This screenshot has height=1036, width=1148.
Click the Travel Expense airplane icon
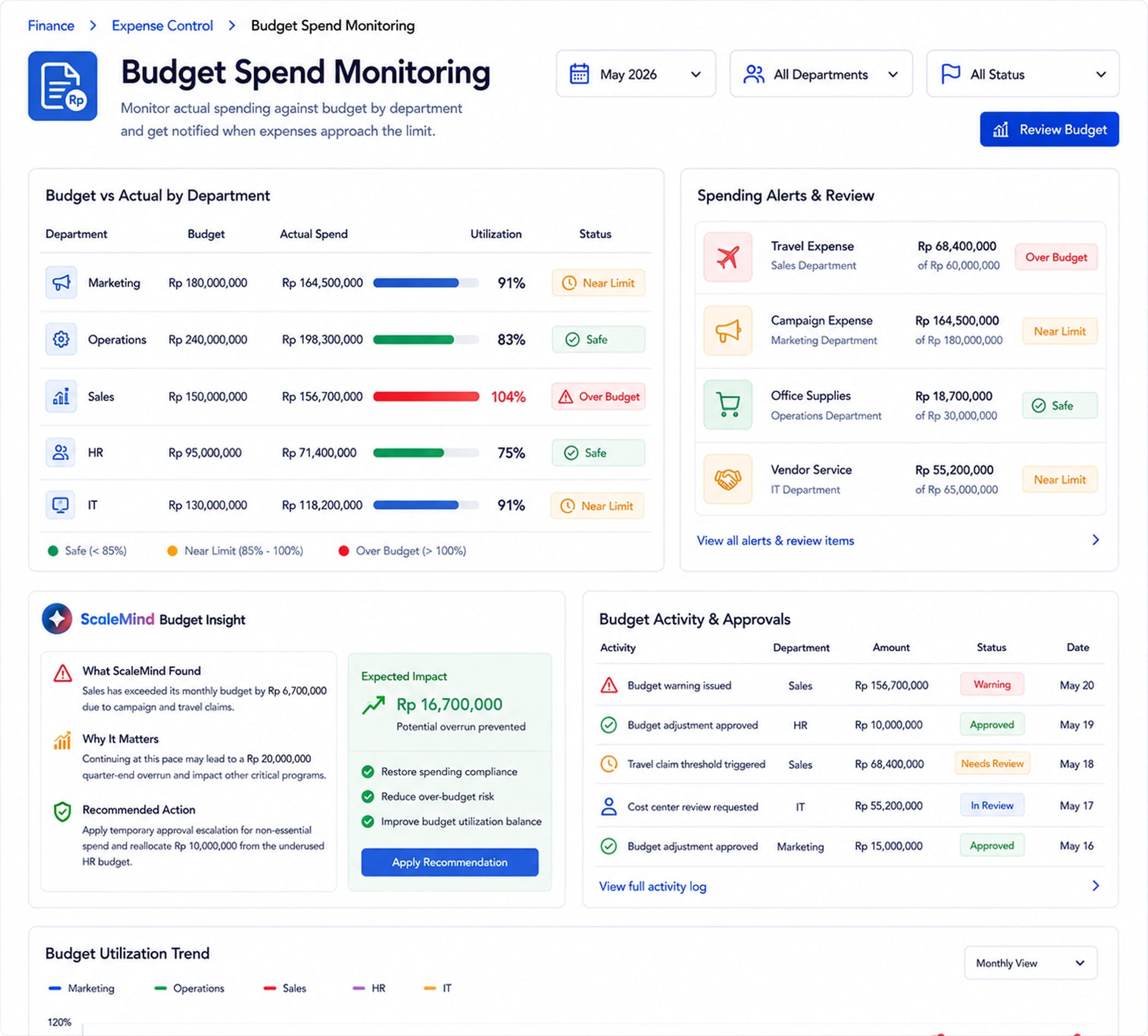(728, 257)
